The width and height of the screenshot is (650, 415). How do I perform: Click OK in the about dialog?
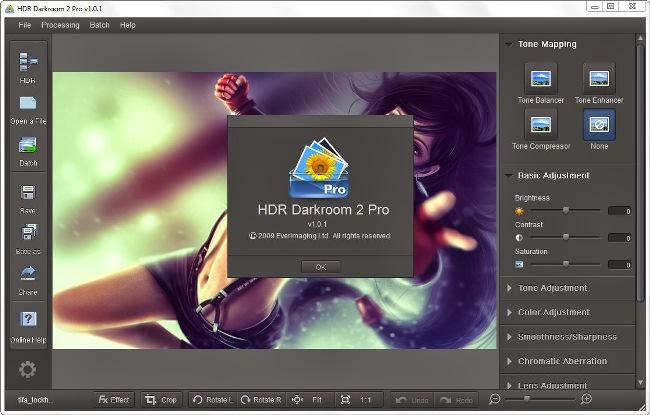pyautogui.click(x=321, y=267)
